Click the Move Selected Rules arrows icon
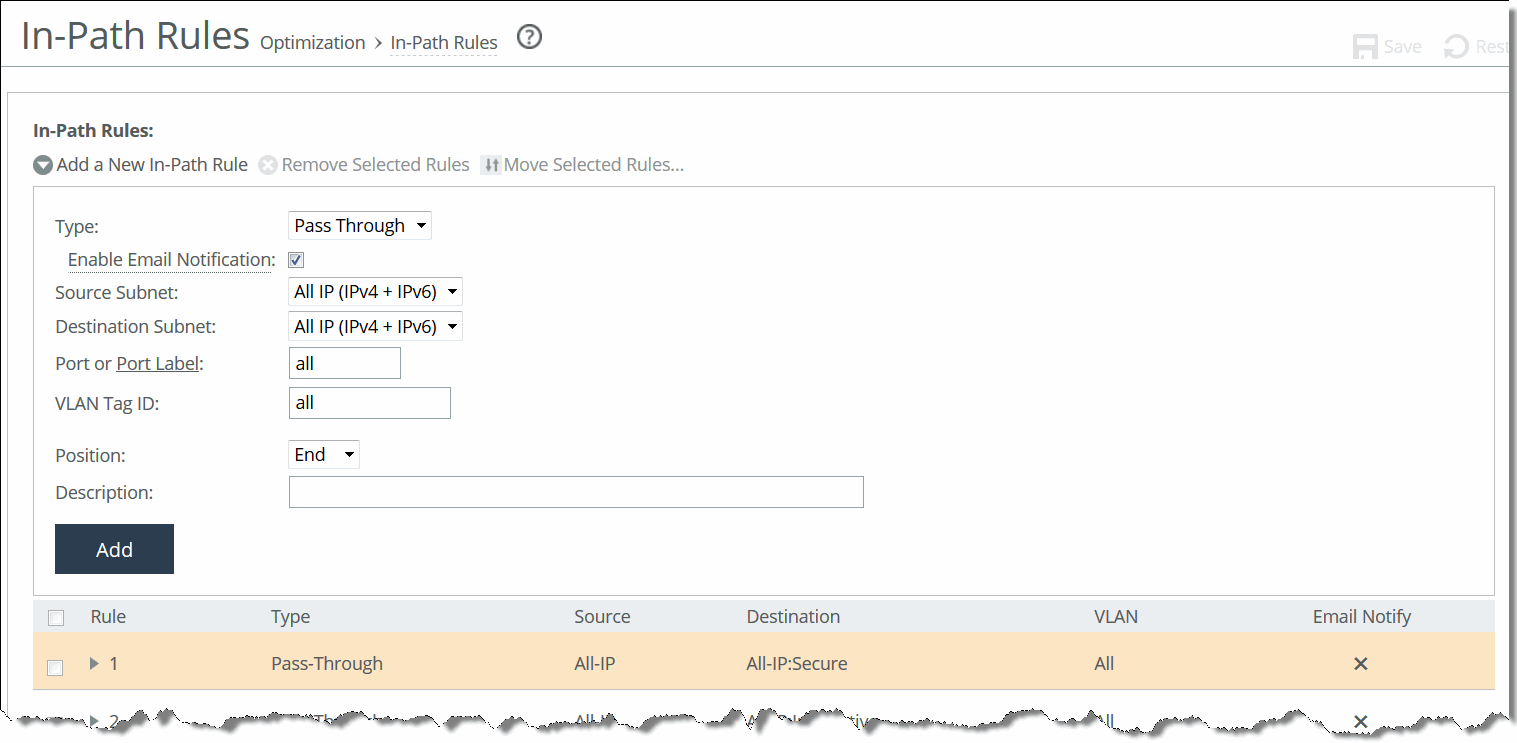This screenshot has height=743, width=1517. pos(491,164)
